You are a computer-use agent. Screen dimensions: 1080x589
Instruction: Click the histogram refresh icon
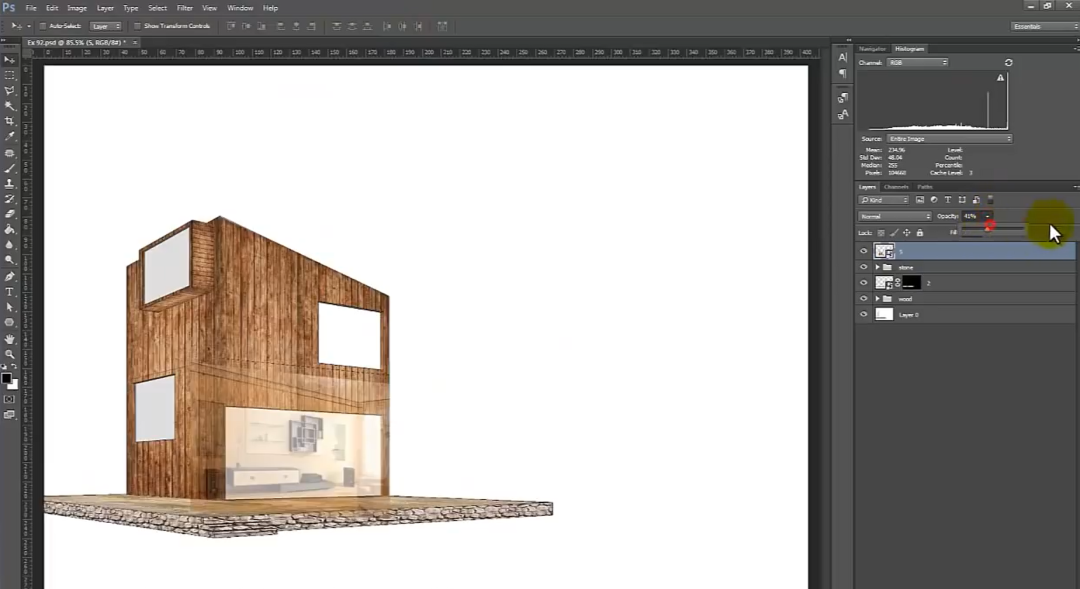(1008, 63)
